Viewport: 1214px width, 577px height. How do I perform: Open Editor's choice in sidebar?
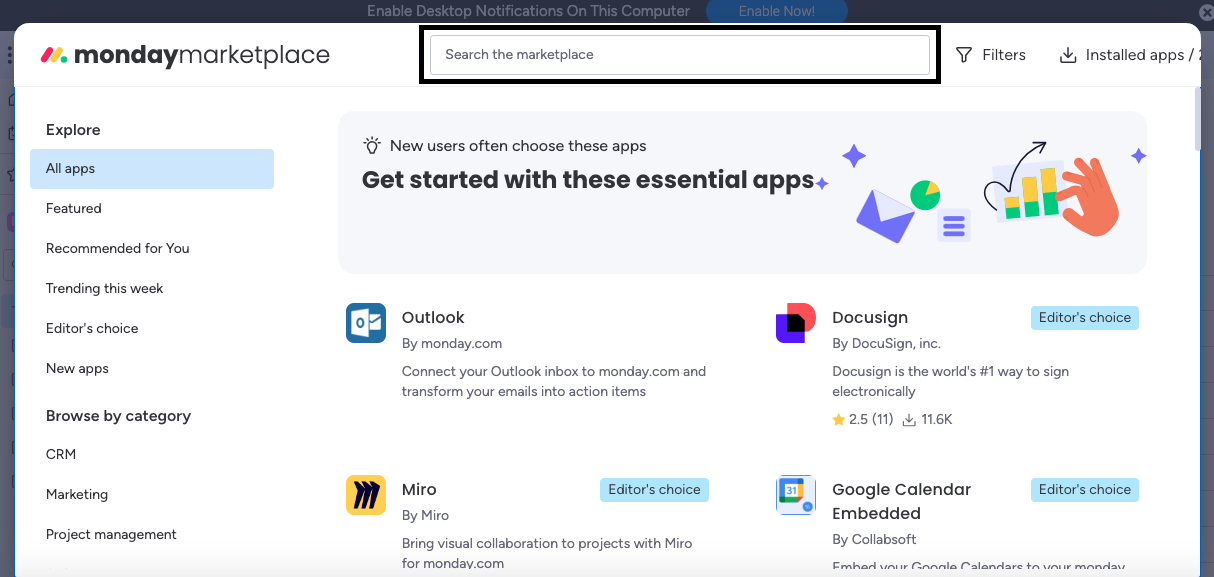(x=92, y=329)
